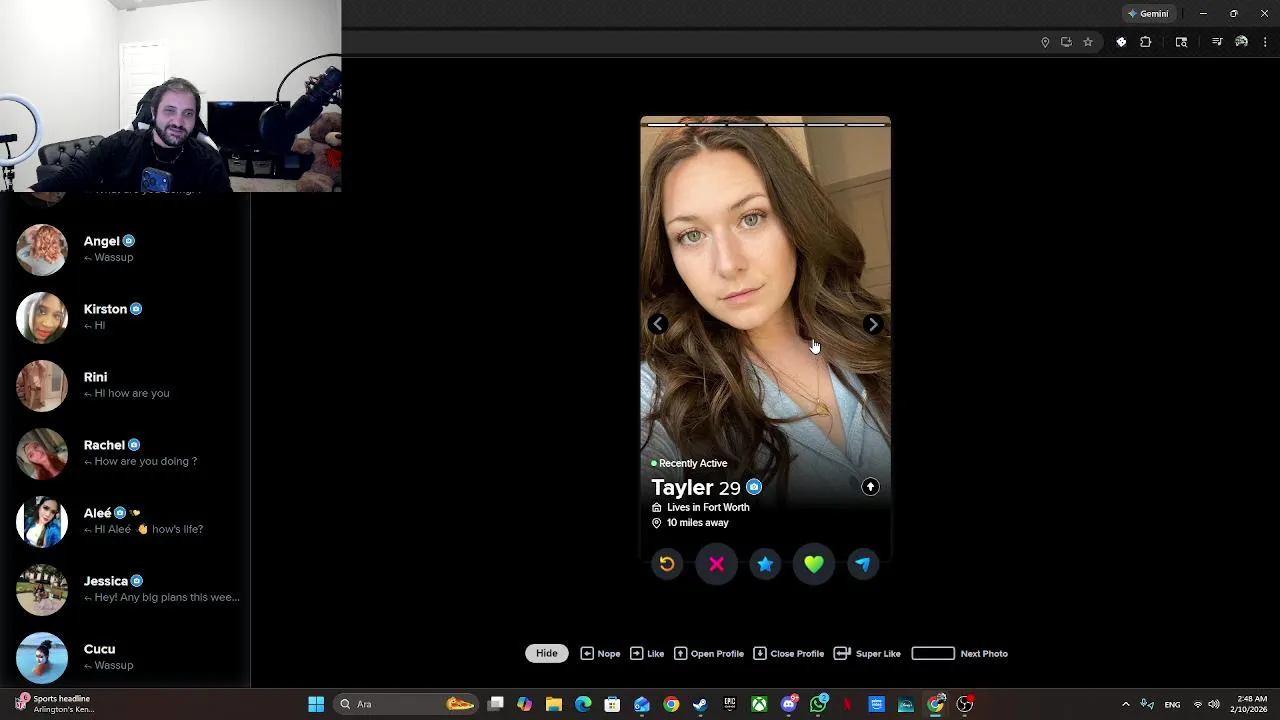
Task: Open Discord from the taskbar
Action: pyautogui.click(x=789, y=704)
